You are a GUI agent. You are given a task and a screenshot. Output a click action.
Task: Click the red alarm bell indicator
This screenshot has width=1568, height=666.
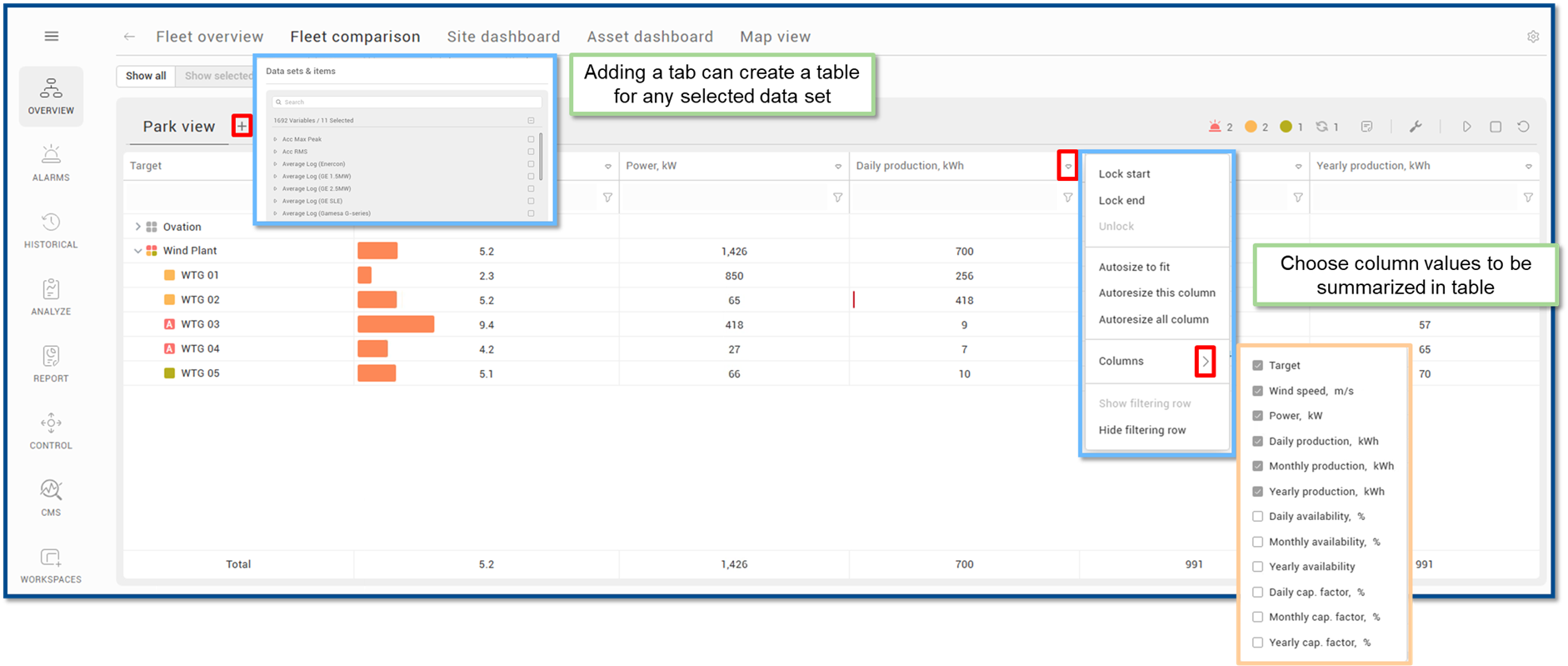click(x=1215, y=127)
